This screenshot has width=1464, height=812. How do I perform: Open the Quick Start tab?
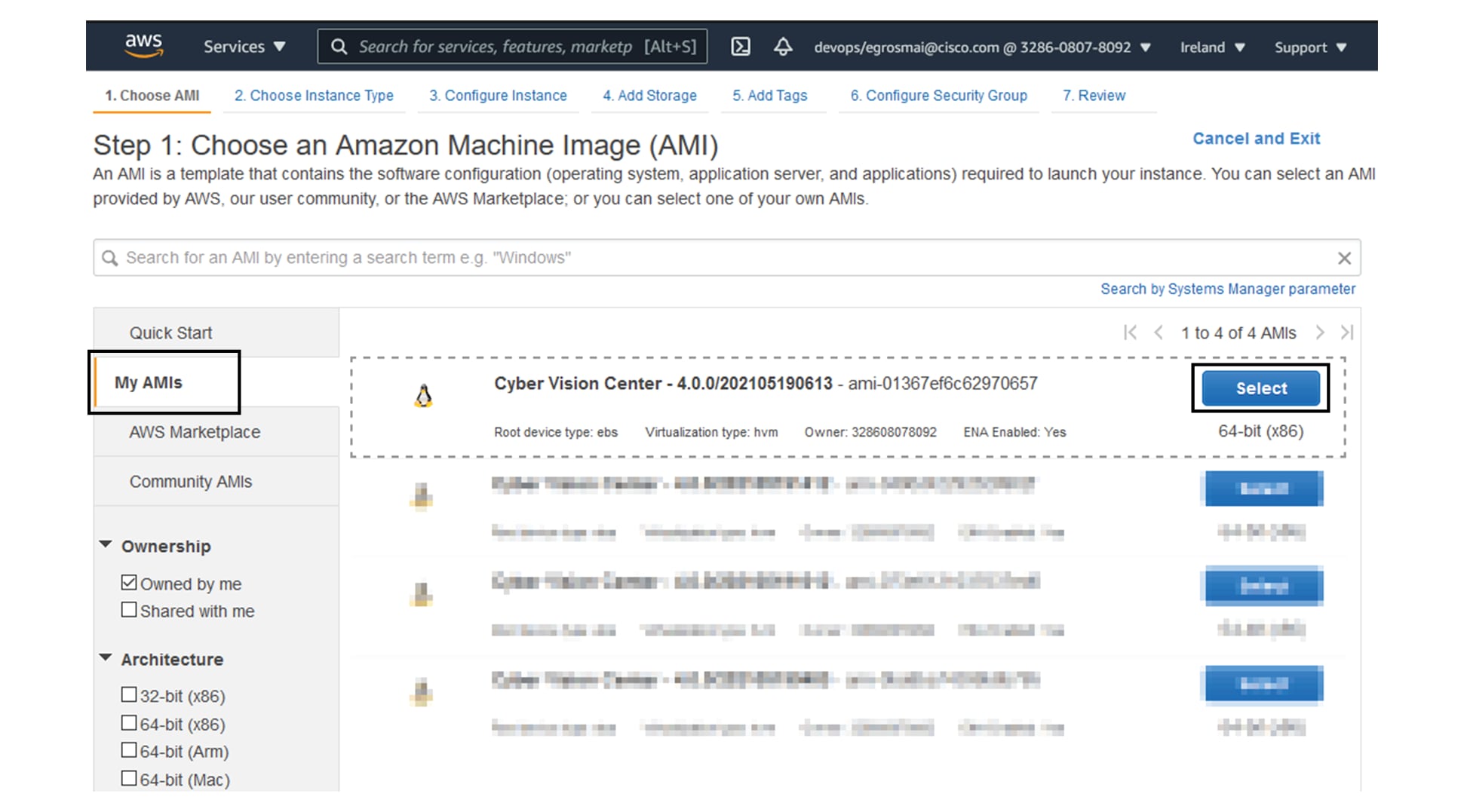pos(216,332)
